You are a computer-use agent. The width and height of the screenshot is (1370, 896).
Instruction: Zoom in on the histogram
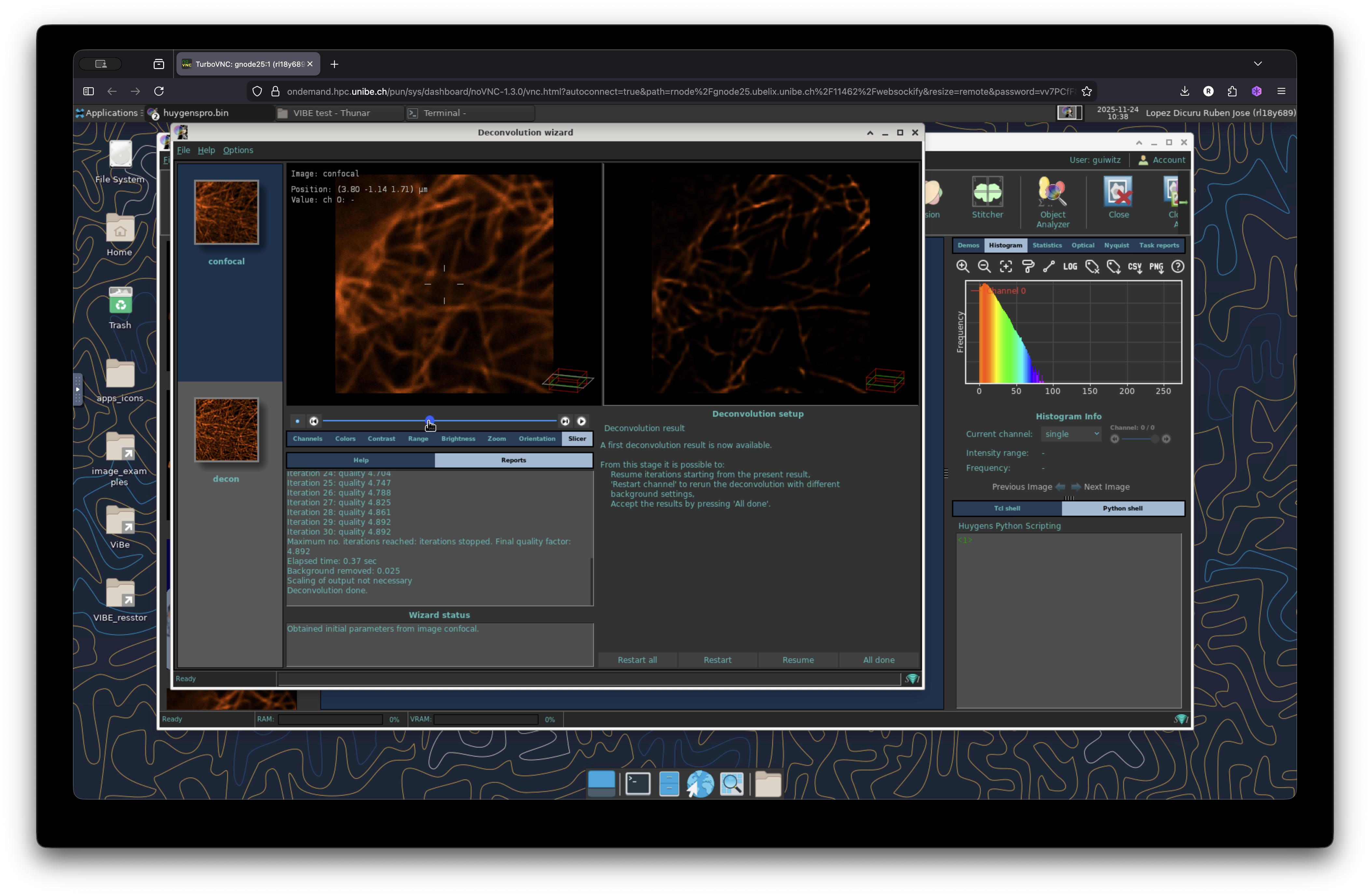963,266
